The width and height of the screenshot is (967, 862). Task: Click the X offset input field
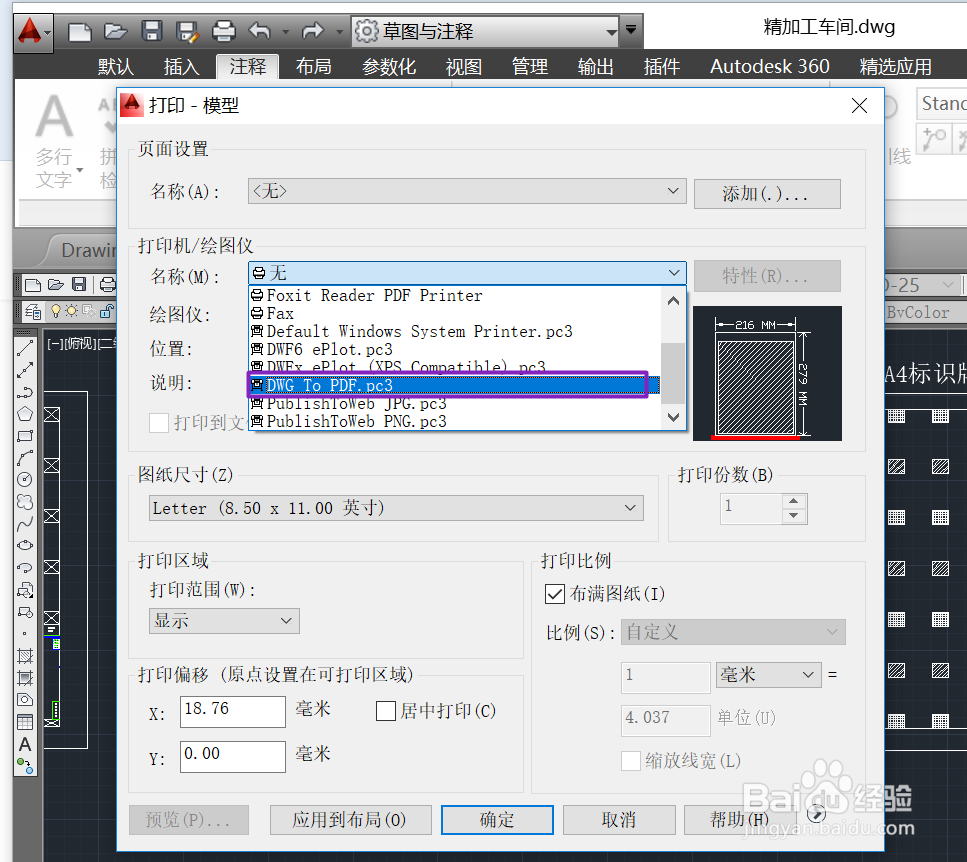232,712
